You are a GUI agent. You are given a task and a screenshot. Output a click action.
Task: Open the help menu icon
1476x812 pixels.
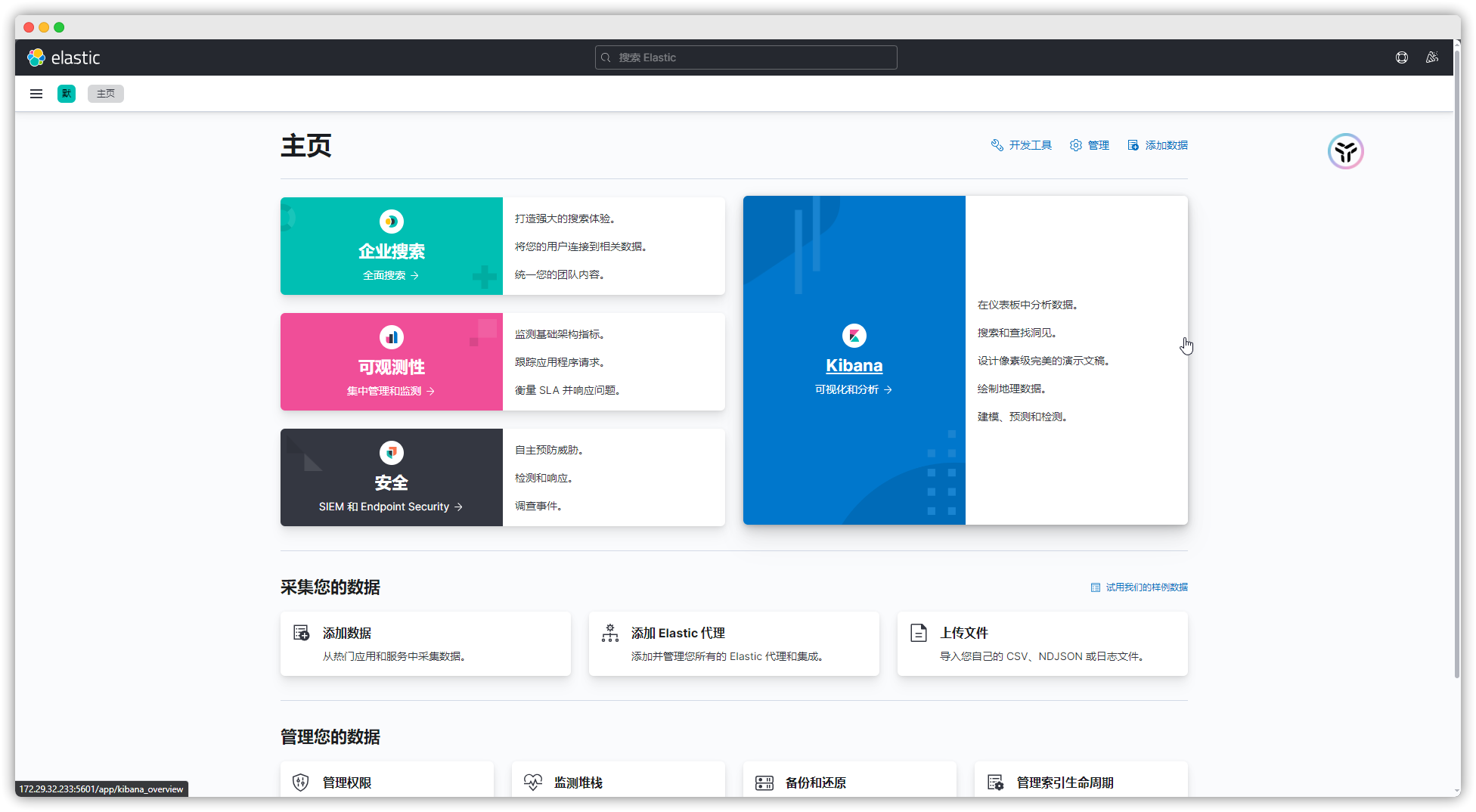point(1402,57)
